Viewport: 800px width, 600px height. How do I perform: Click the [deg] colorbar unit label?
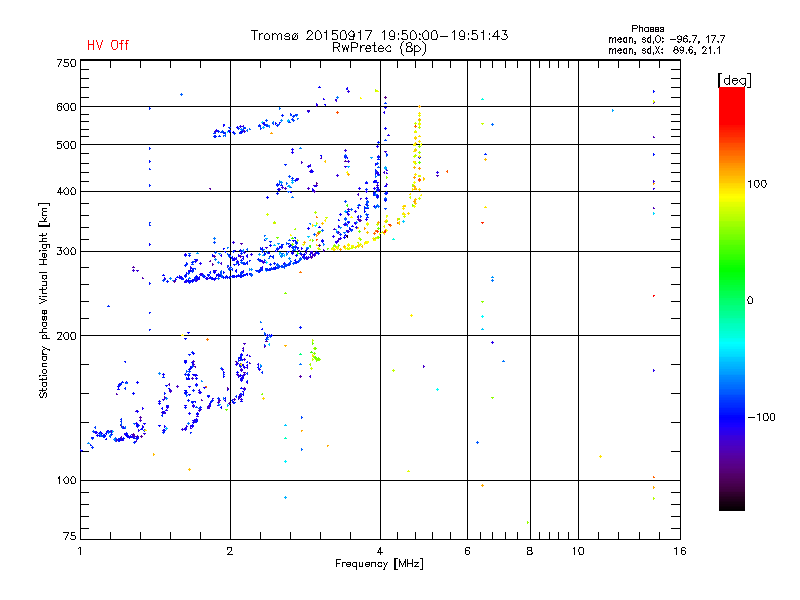click(x=734, y=79)
